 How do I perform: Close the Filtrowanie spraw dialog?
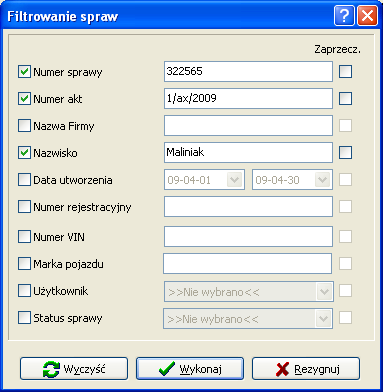click(x=368, y=16)
